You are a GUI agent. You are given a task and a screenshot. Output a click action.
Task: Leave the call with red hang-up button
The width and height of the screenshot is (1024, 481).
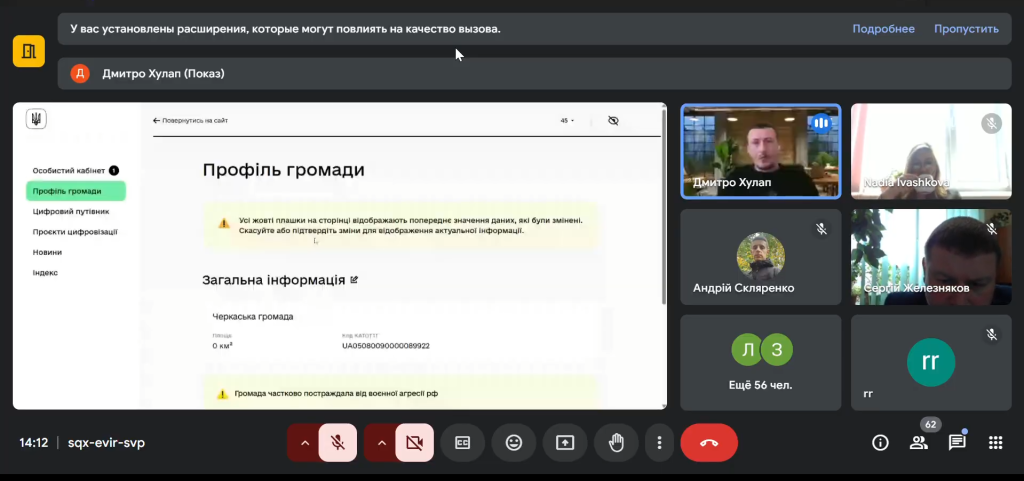(709, 442)
